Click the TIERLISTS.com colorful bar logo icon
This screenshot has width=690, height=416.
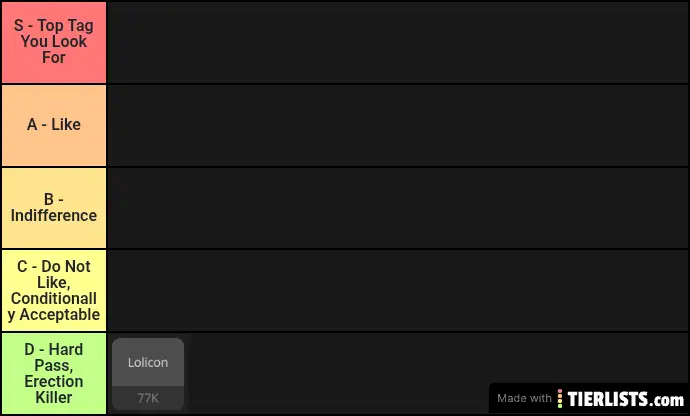[x=560, y=398]
